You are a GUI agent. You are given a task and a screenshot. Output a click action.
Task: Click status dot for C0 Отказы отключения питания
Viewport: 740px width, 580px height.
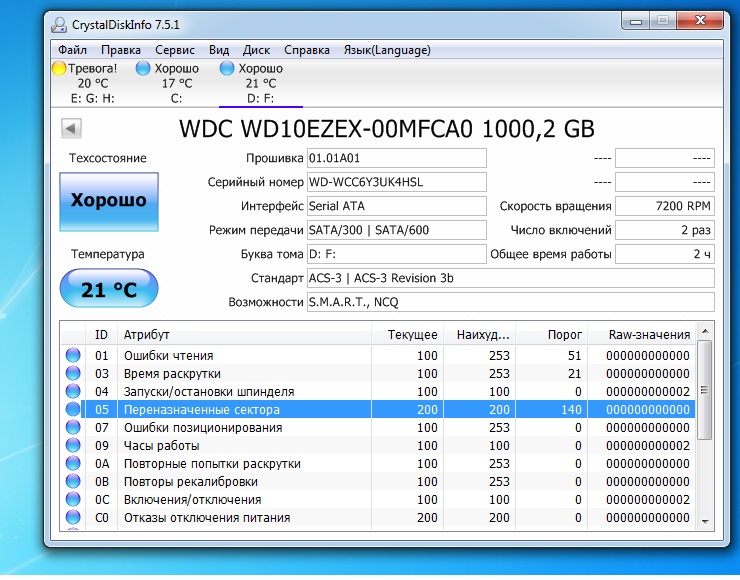tap(73, 517)
